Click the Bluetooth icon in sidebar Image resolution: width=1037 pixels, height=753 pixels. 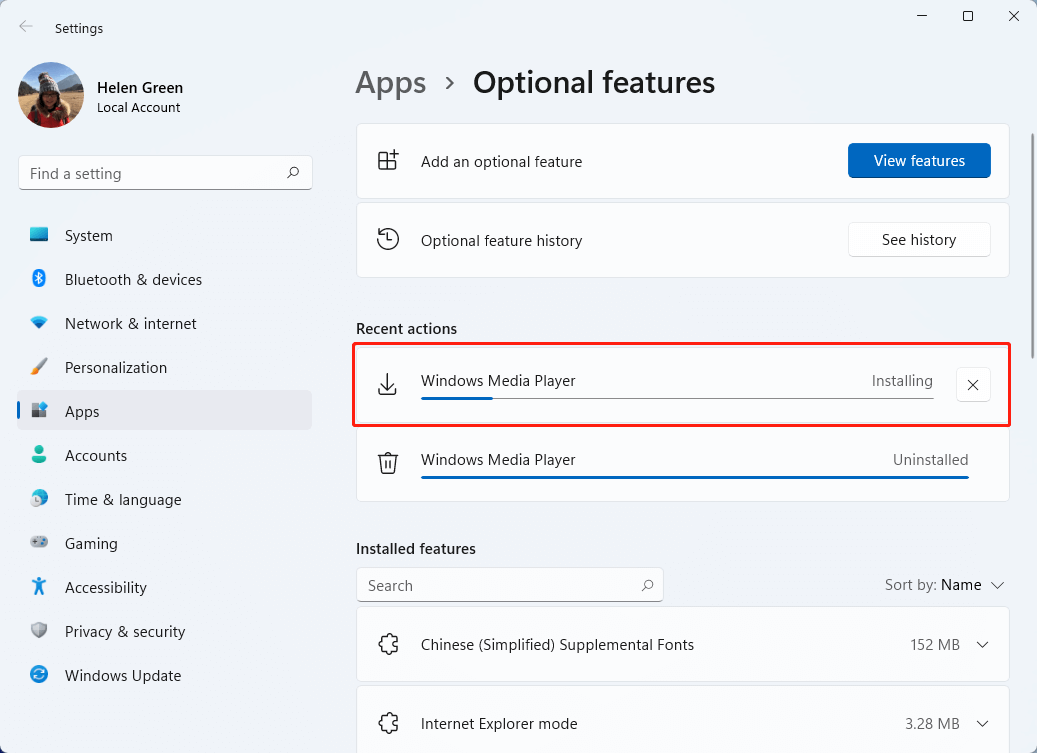[x=39, y=278]
